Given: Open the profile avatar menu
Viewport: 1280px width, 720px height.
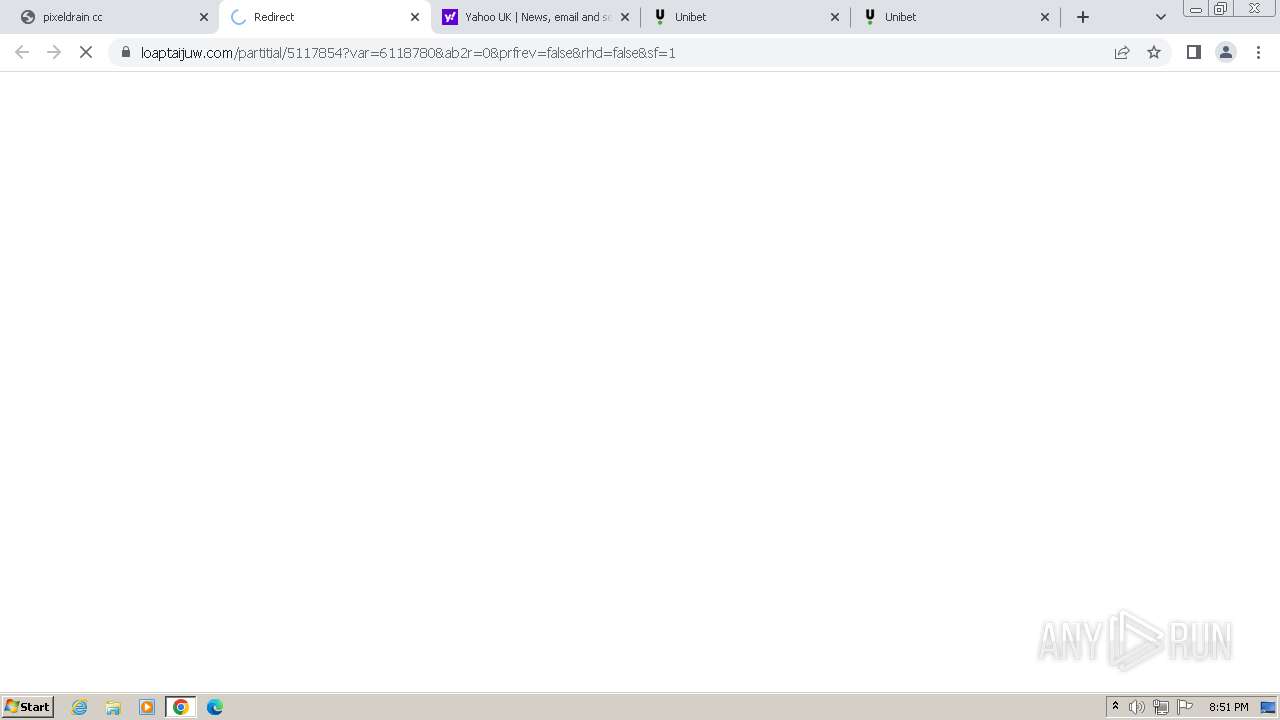Looking at the screenshot, I should pyautogui.click(x=1226, y=52).
